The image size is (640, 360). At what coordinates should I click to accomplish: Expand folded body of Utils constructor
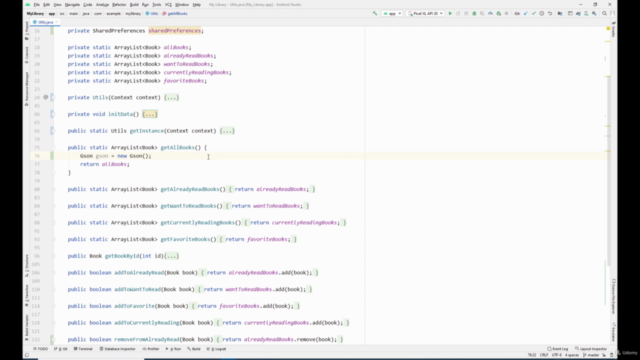171,98
